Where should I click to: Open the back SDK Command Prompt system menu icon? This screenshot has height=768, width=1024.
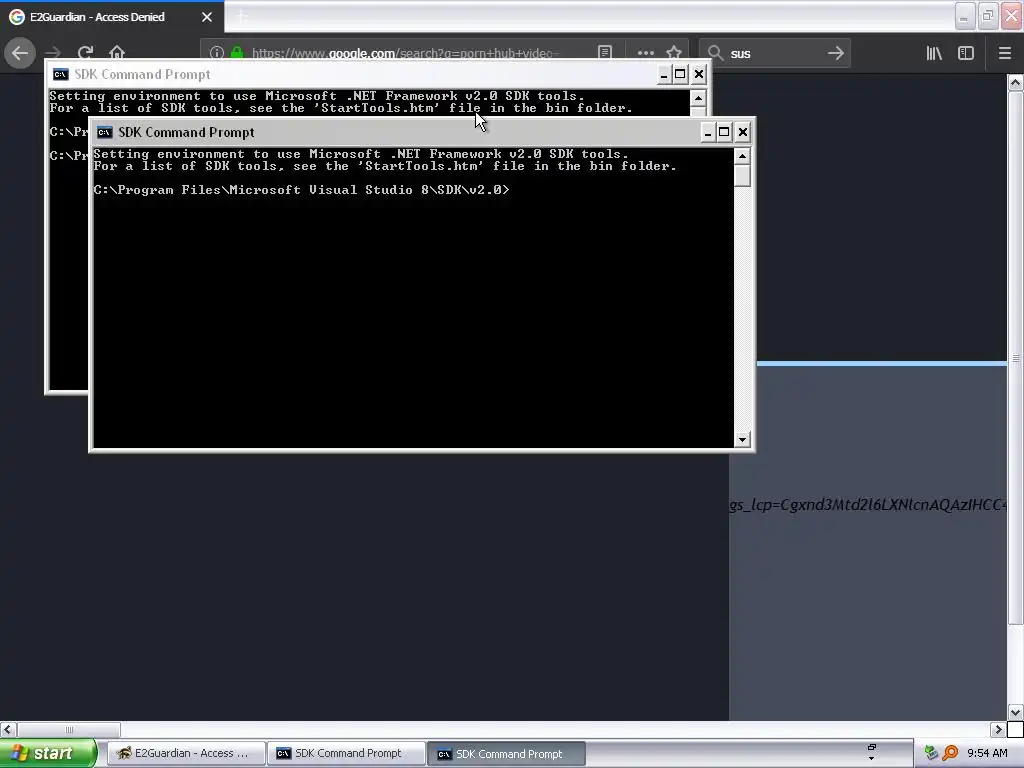point(61,74)
